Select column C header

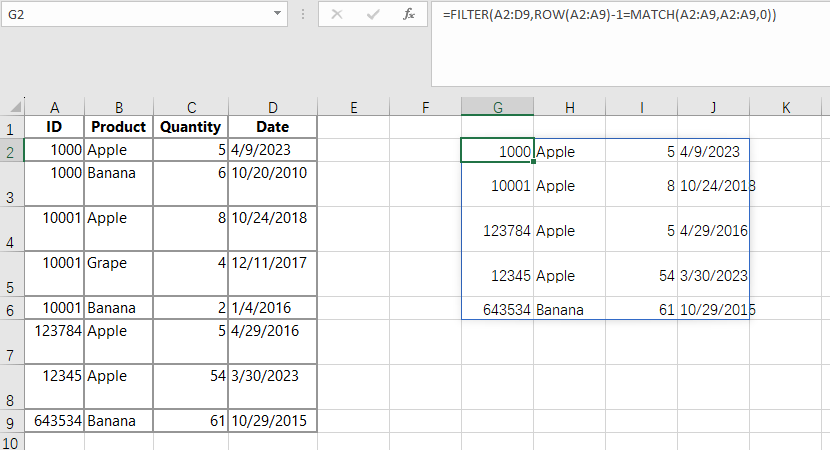[x=191, y=107]
